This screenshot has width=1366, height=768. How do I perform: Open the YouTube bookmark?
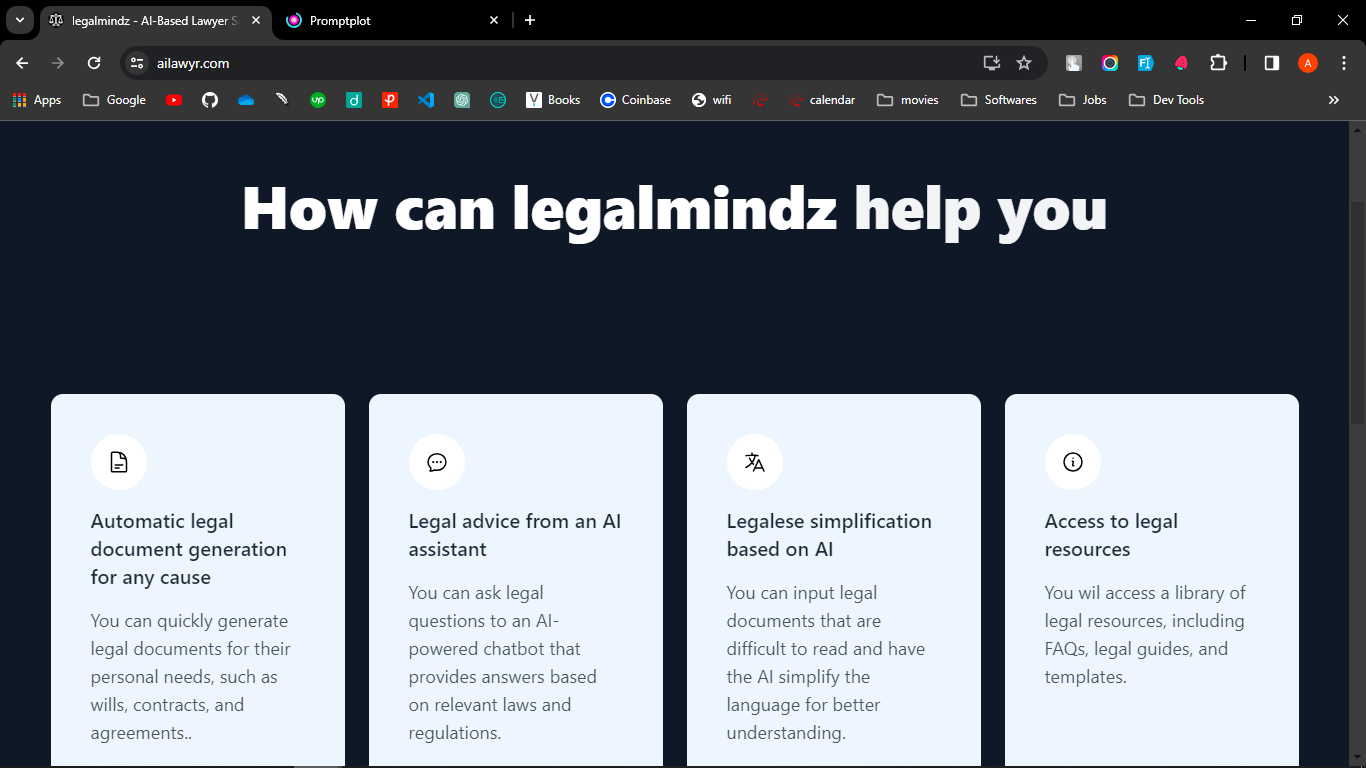pos(174,100)
